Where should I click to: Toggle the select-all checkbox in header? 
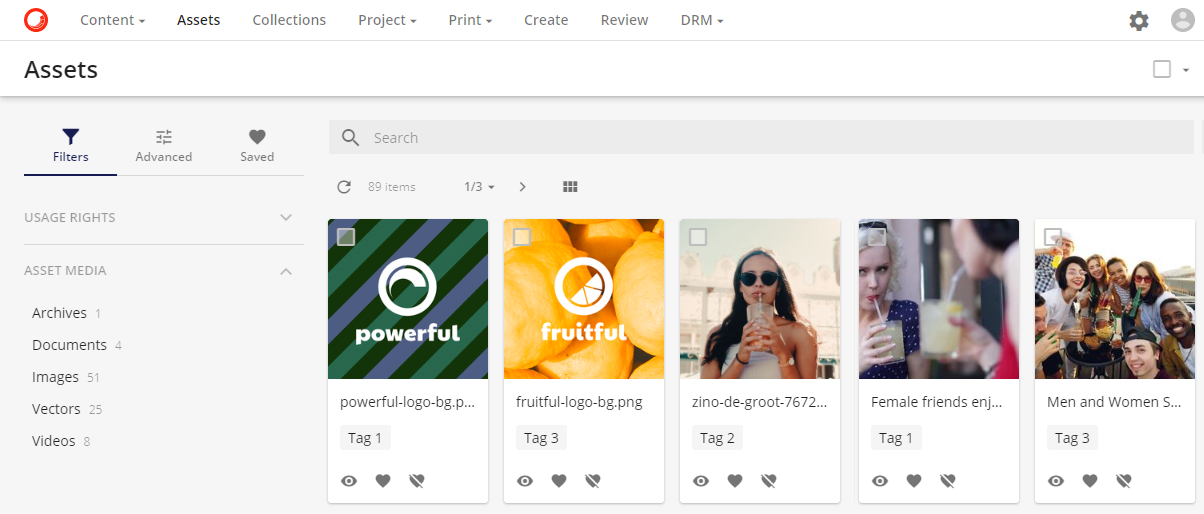(1162, 69)
